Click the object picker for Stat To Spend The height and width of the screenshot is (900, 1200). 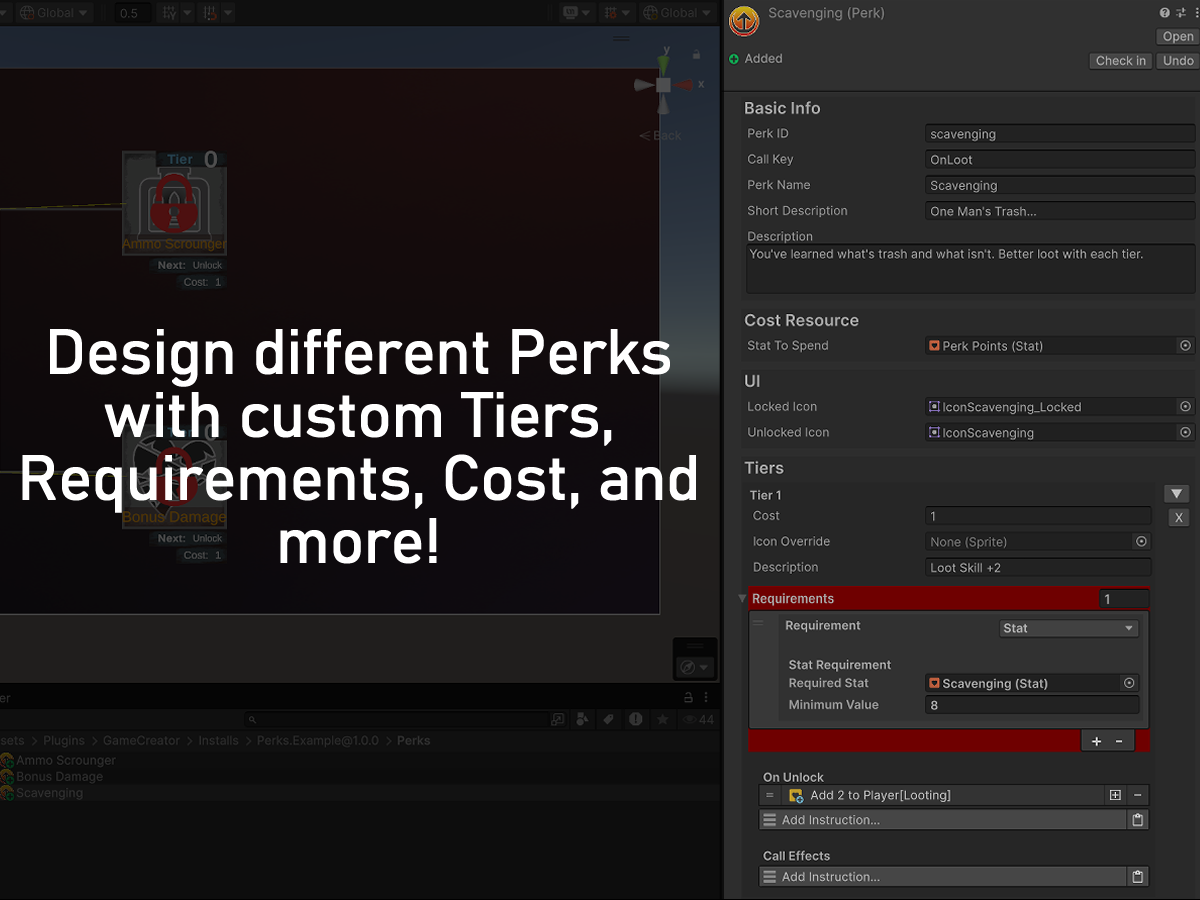tap(1185, 346)
